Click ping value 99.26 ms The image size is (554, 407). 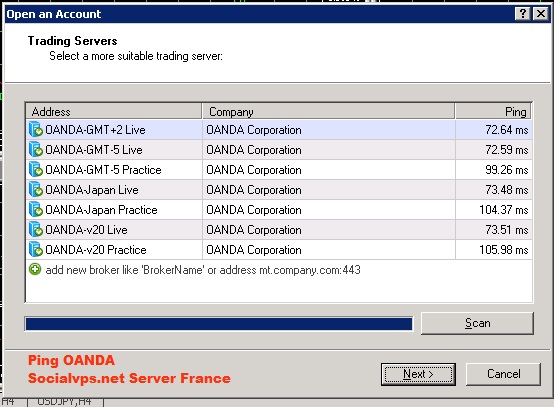pyautogui.click(x=507, y=170)
